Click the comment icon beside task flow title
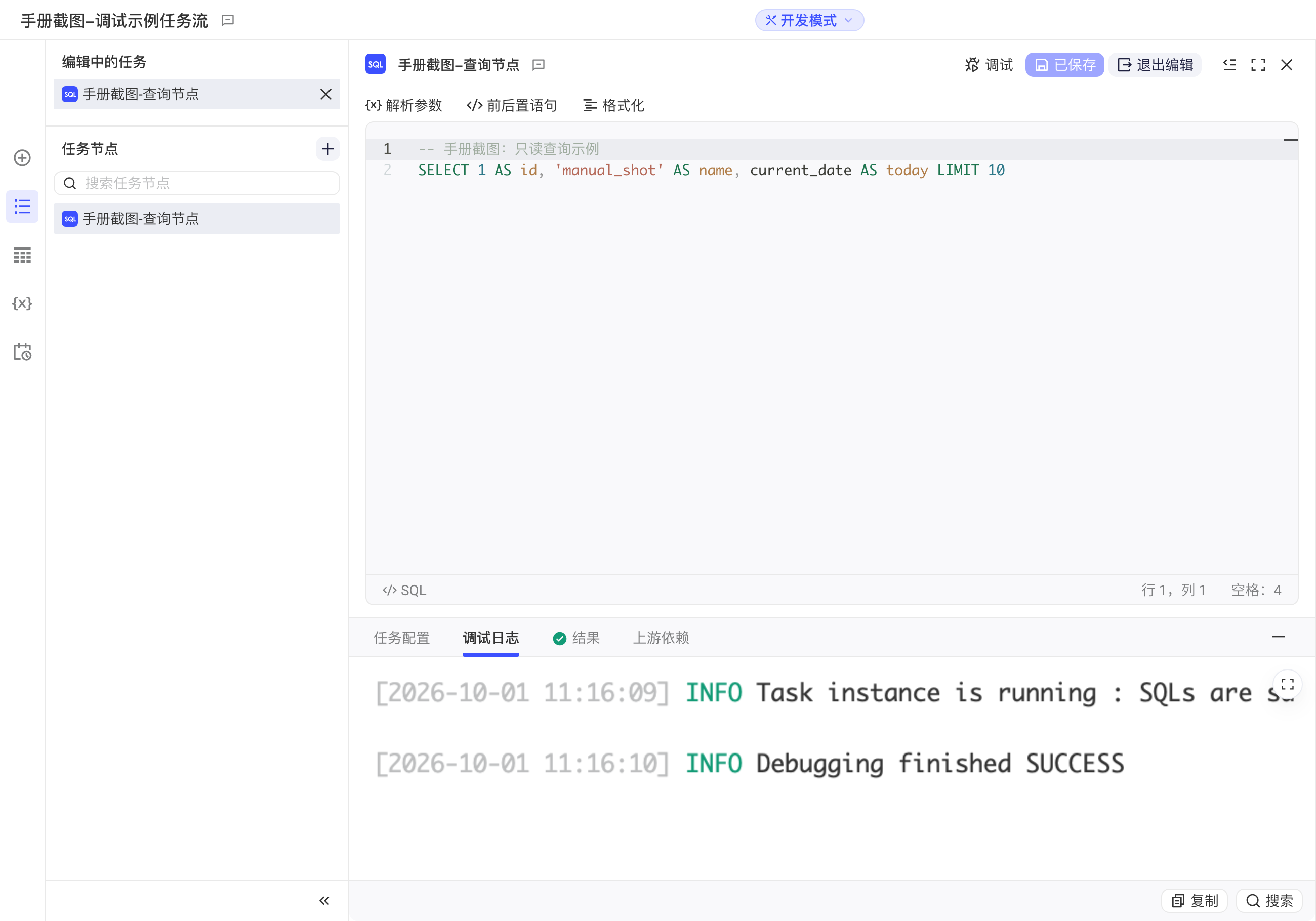The image size is (1316, 921). pos(228,21)
